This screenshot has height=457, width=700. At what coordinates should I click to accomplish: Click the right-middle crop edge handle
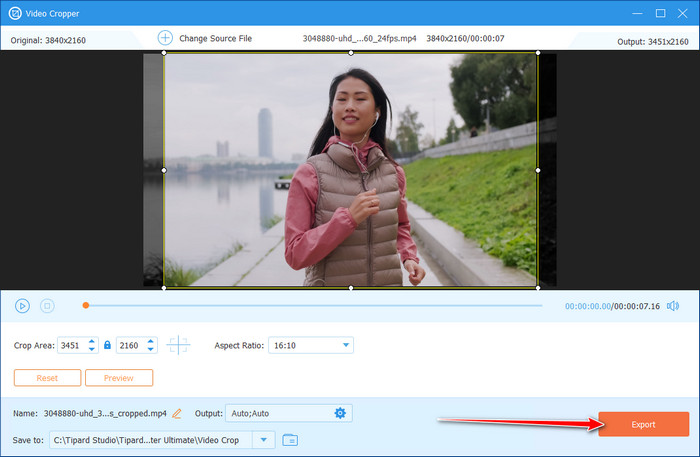click(x=538, y=170)
